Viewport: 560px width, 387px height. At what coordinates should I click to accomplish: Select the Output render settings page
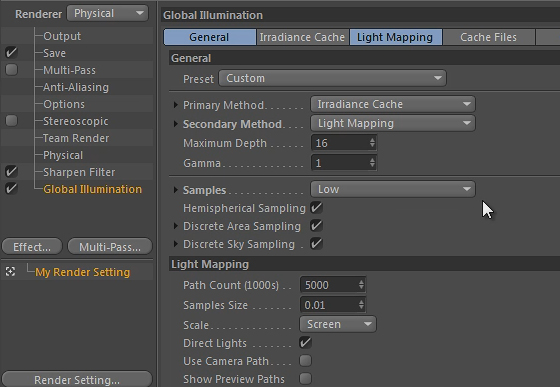[62, 36]
